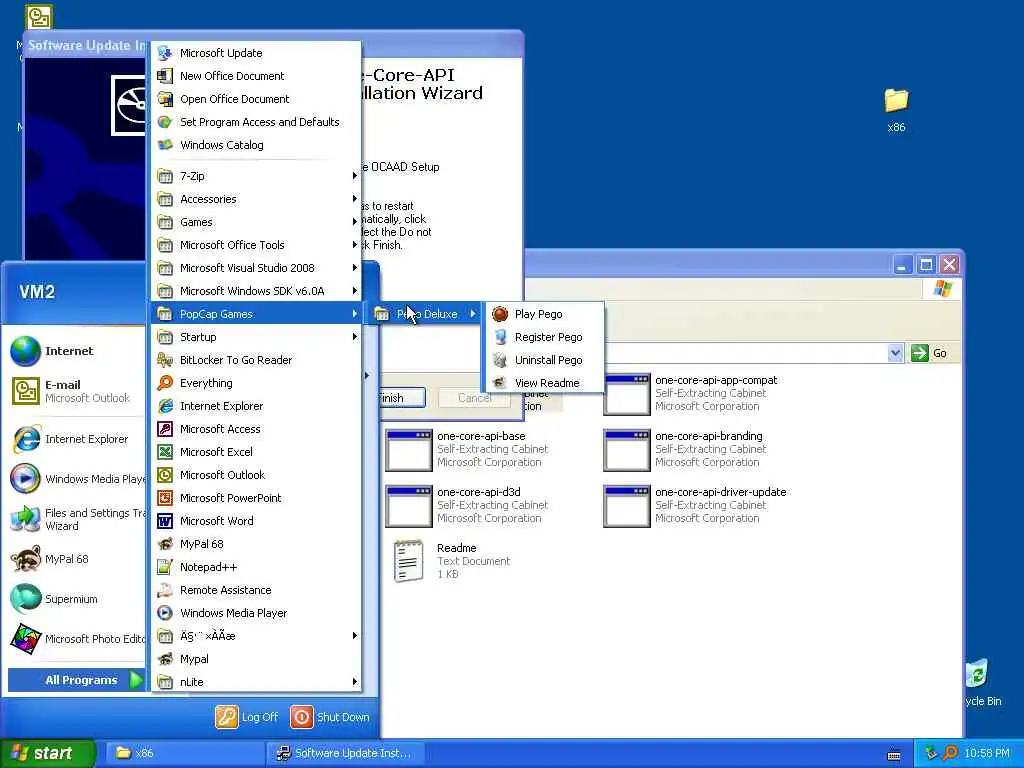
Task: Open Internet from pinned start list
Action: tap(75, 351)
